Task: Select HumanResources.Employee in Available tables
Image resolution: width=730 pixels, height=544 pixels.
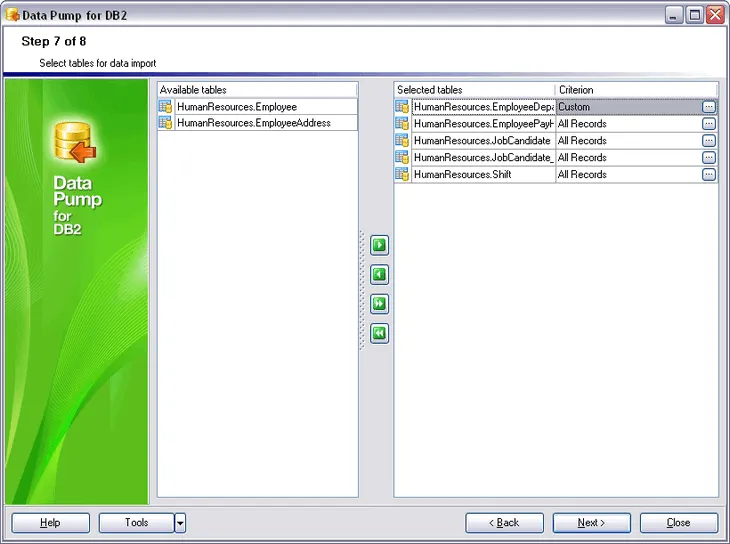Action: [x=266, y=107]
